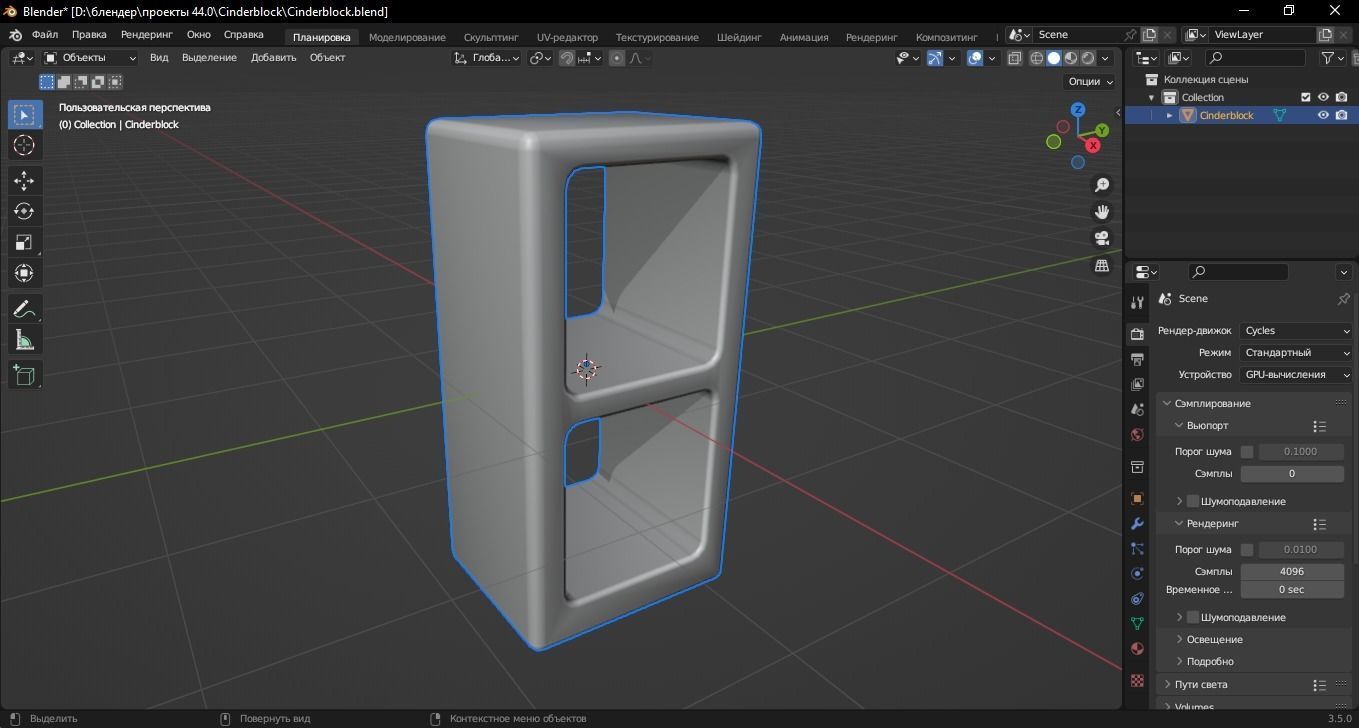1359x728 pixels.
Task: Pin the Scene properties panel
Action: pos(1343,299)
